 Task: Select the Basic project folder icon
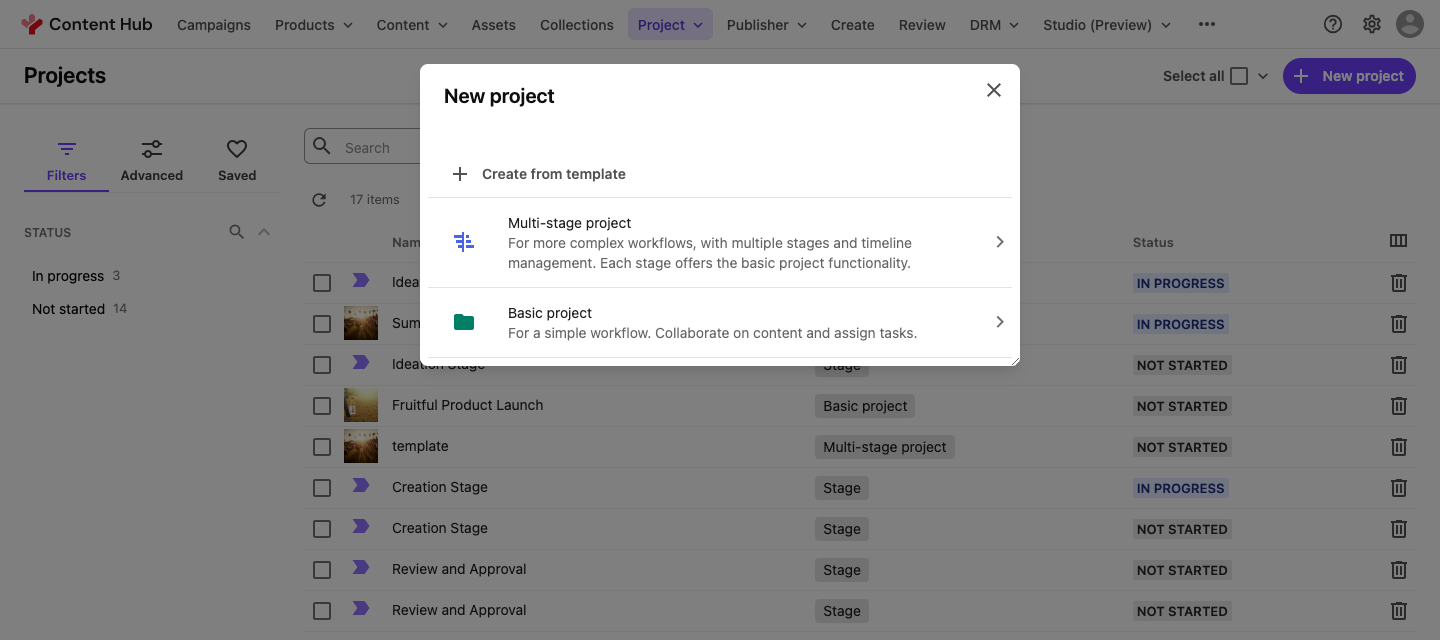click(x=463, y=321)
